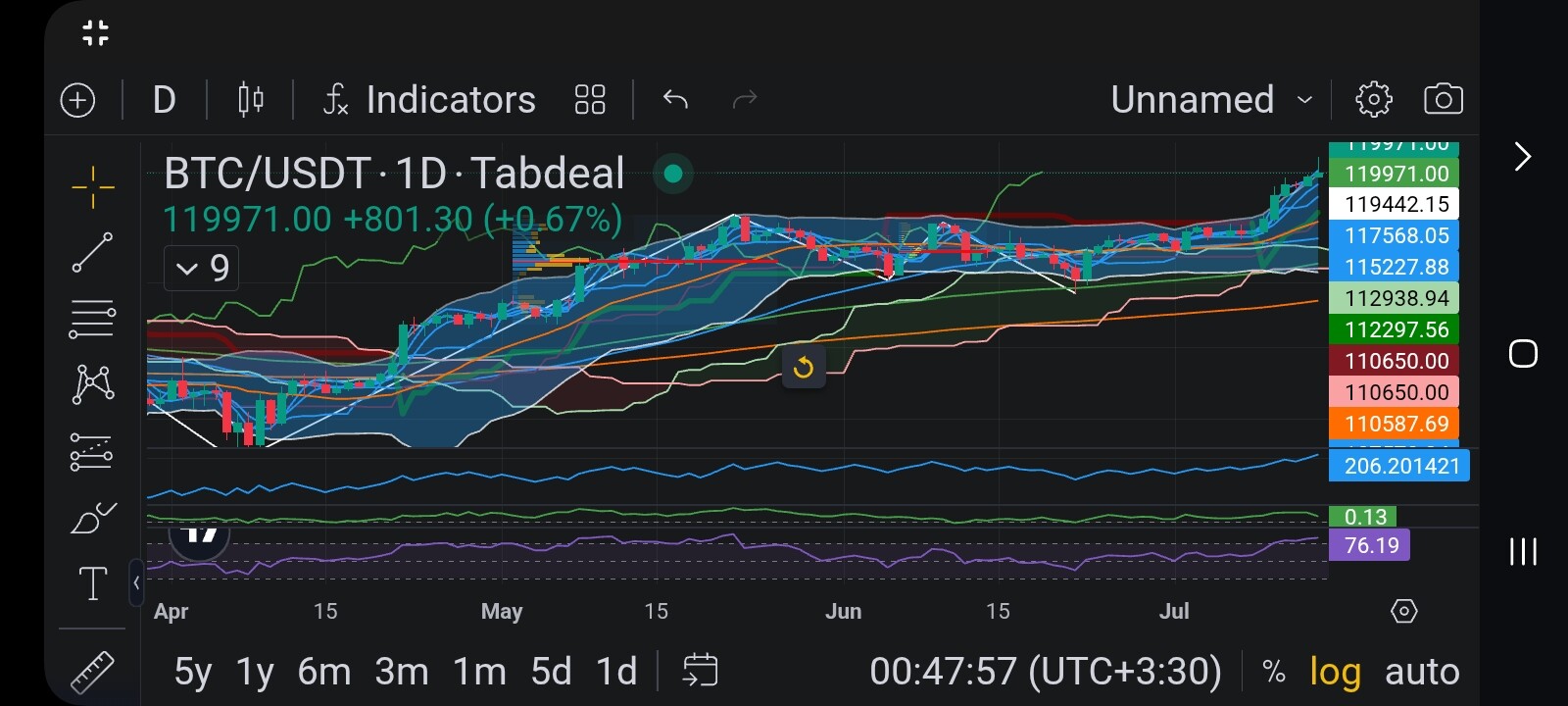Expand the 9 indicators legend

pyautogui.click(x=201, y=268)
